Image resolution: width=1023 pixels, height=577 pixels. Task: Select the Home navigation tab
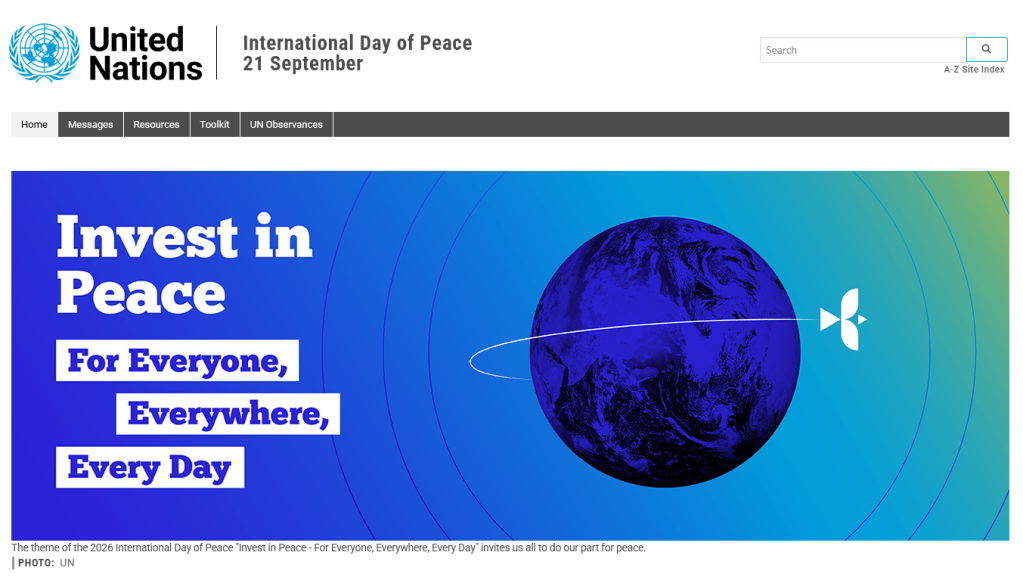pyautogui.click(x=34, y=124)
